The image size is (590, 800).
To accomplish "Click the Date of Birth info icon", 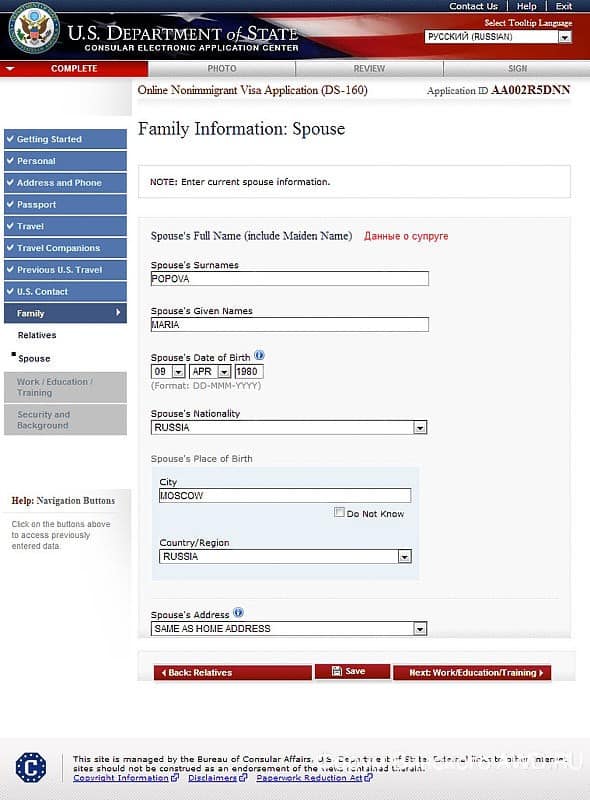I will point(259,355).
